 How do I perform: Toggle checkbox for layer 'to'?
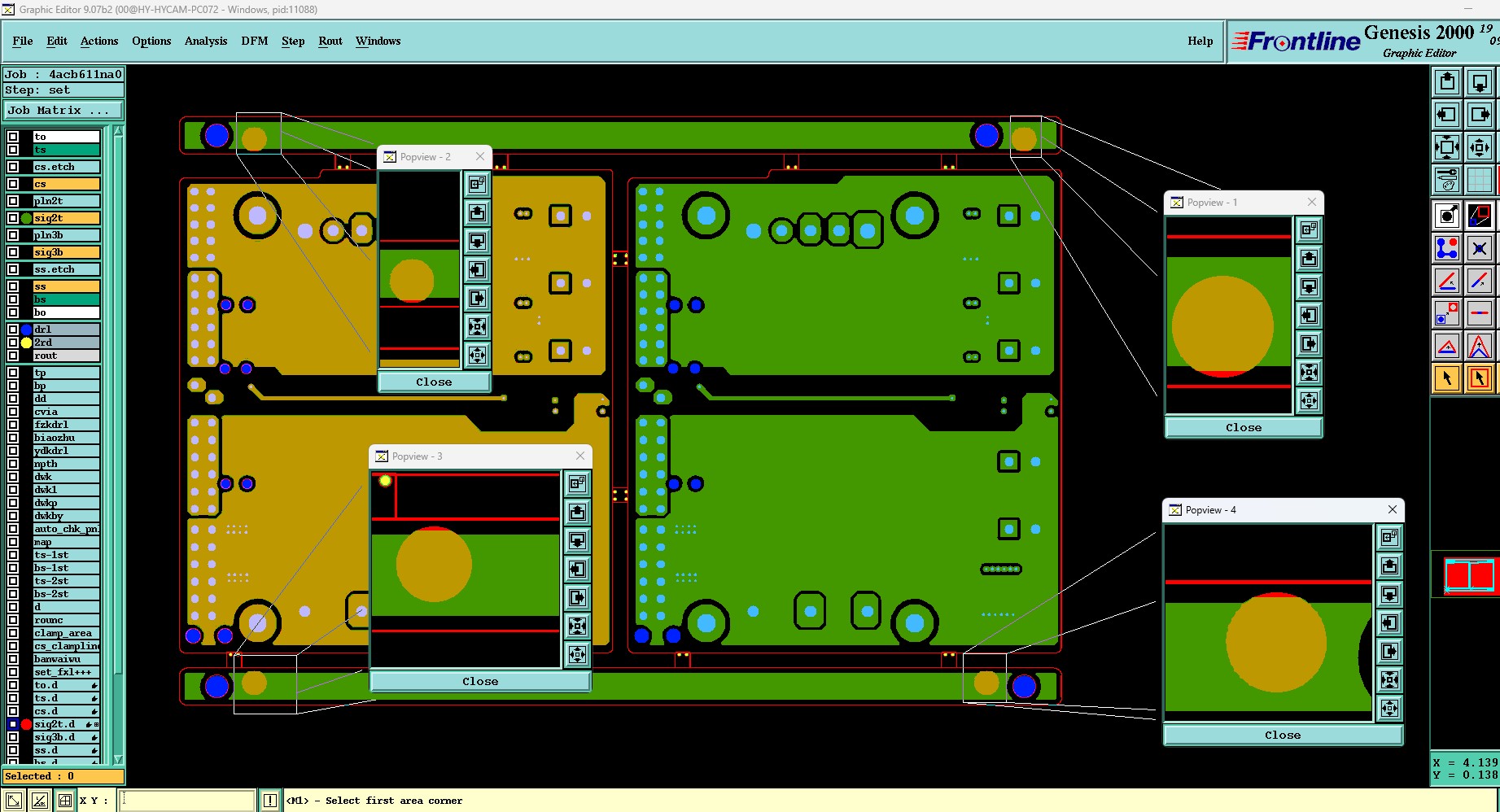click(x=13, y=137)
